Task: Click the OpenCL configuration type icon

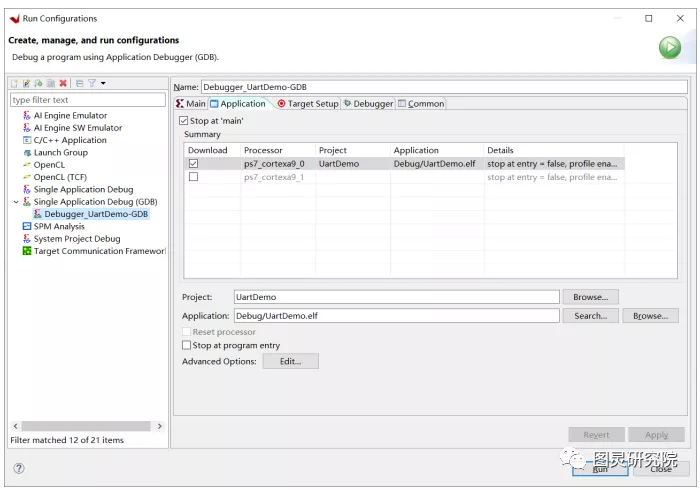Action: click(x=27, y=165)
